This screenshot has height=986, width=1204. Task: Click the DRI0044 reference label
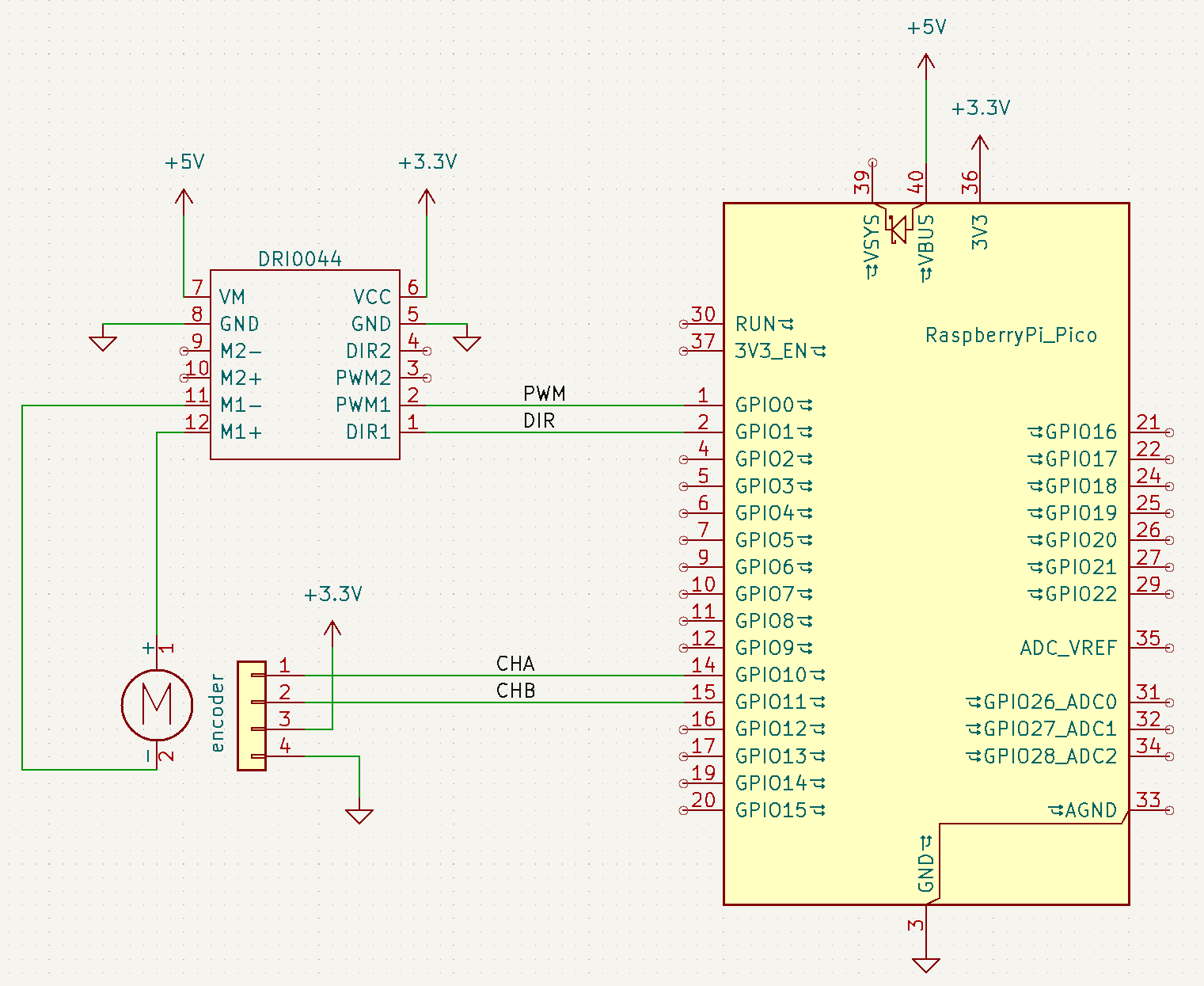tap(300, 258)
